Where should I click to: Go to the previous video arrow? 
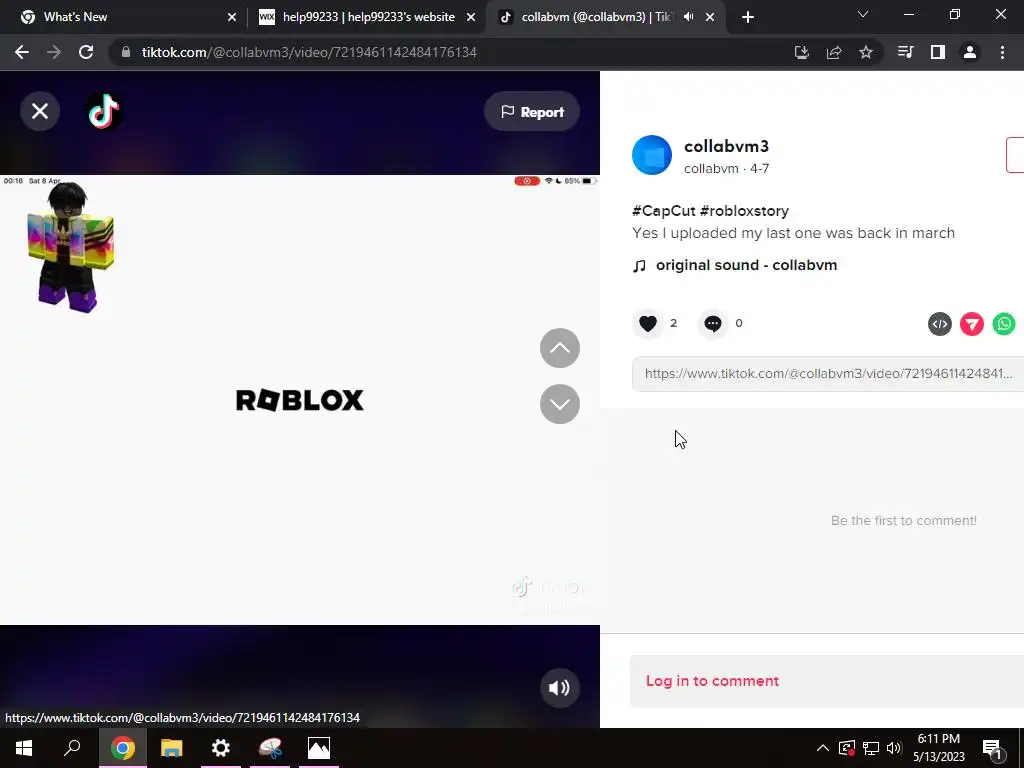[x=560, y=348]
